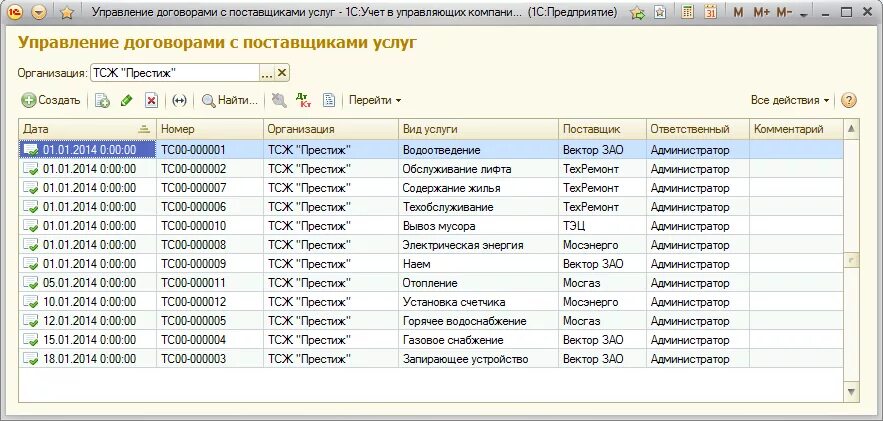
Task: Select the Техобслуживание cell
Action: point(478,207)
